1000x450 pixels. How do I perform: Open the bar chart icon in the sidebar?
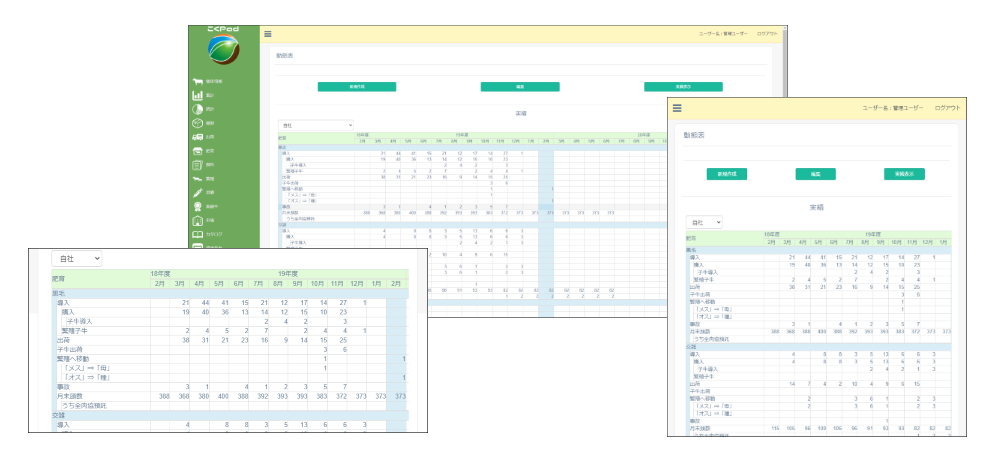tap(197, 96)
